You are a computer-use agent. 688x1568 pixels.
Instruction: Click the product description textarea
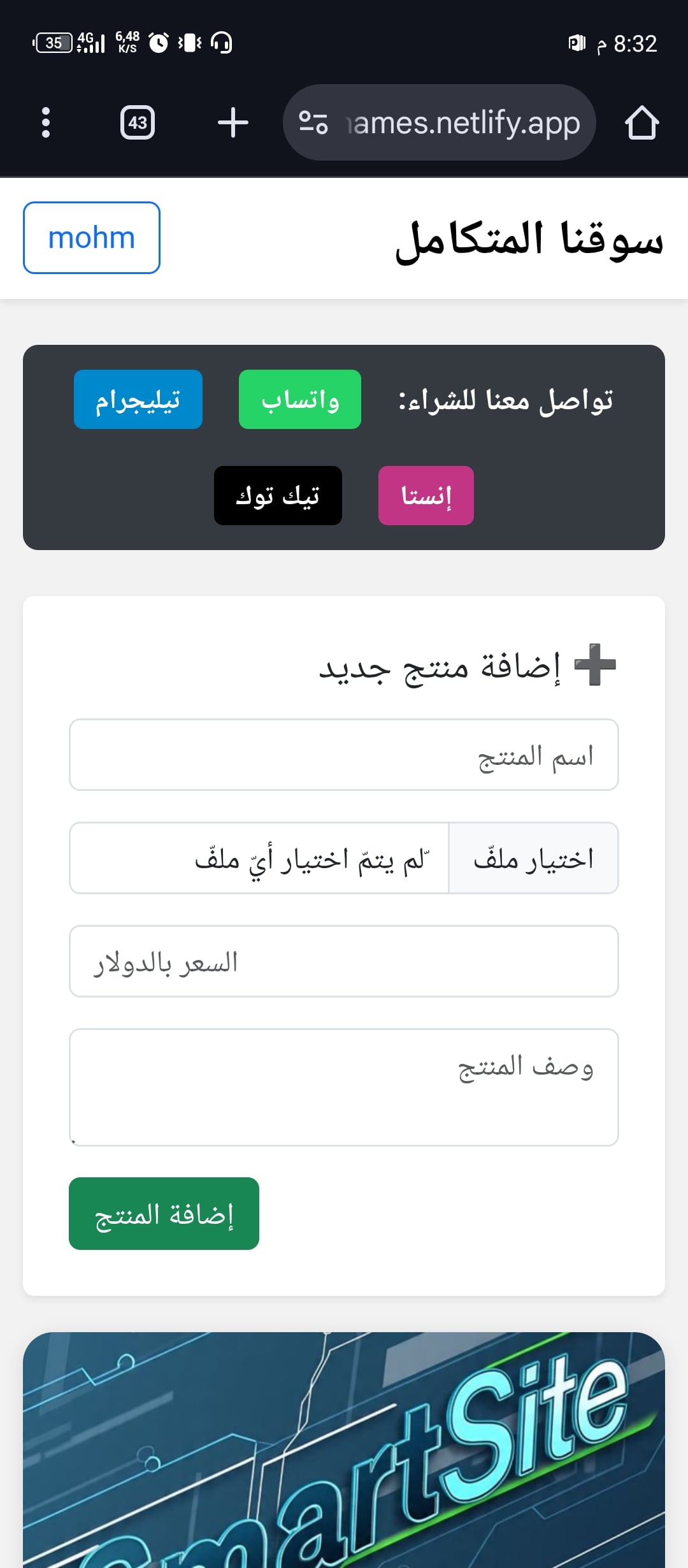344,1087
